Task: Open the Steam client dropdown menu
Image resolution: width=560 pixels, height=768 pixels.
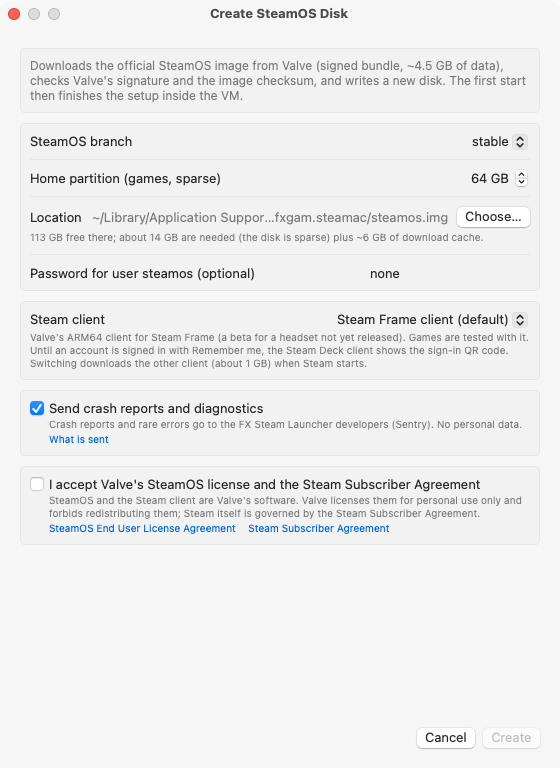Action: point(432,320)
